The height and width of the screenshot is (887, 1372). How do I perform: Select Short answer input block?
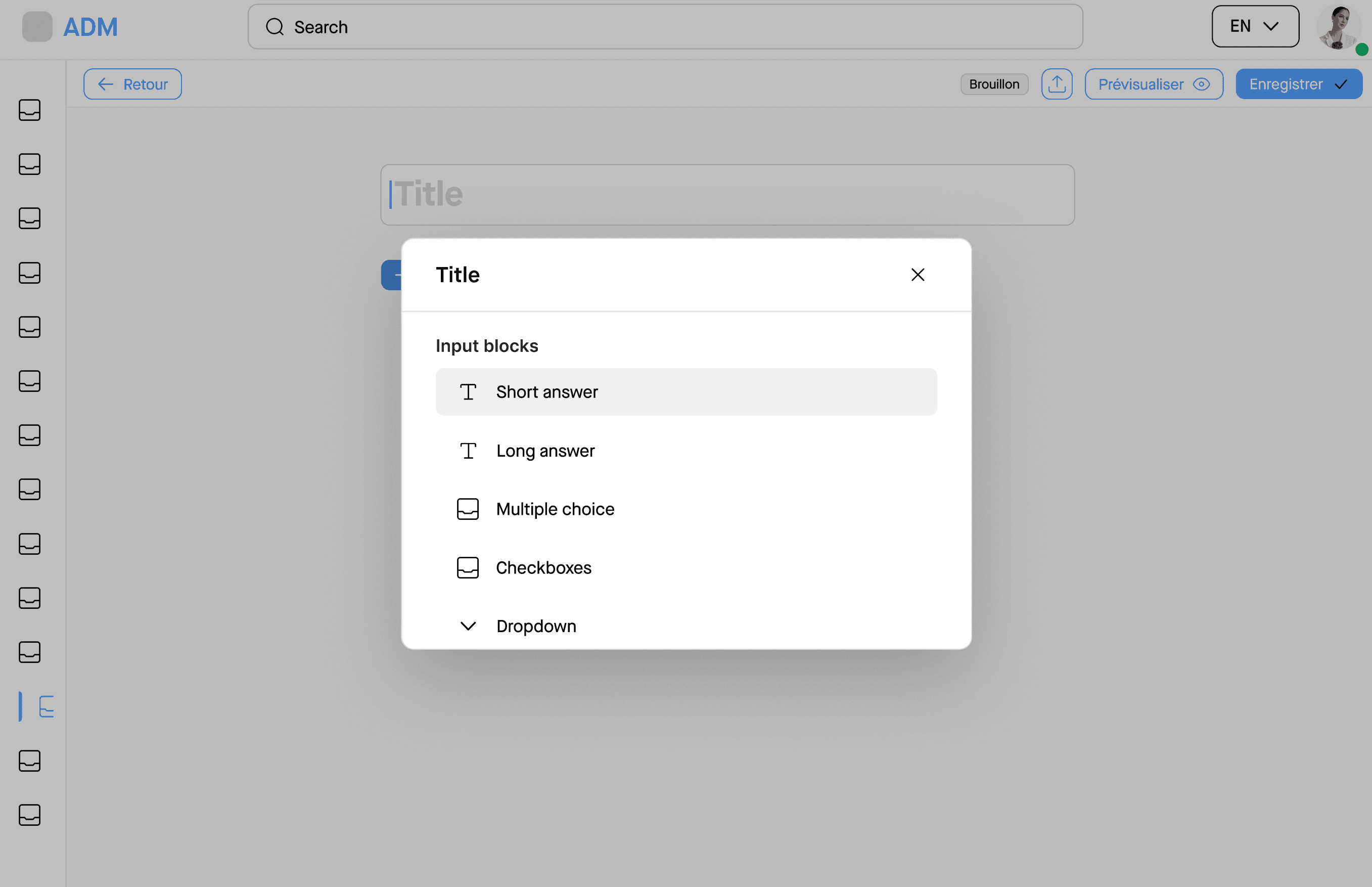(x=687, y=391)
